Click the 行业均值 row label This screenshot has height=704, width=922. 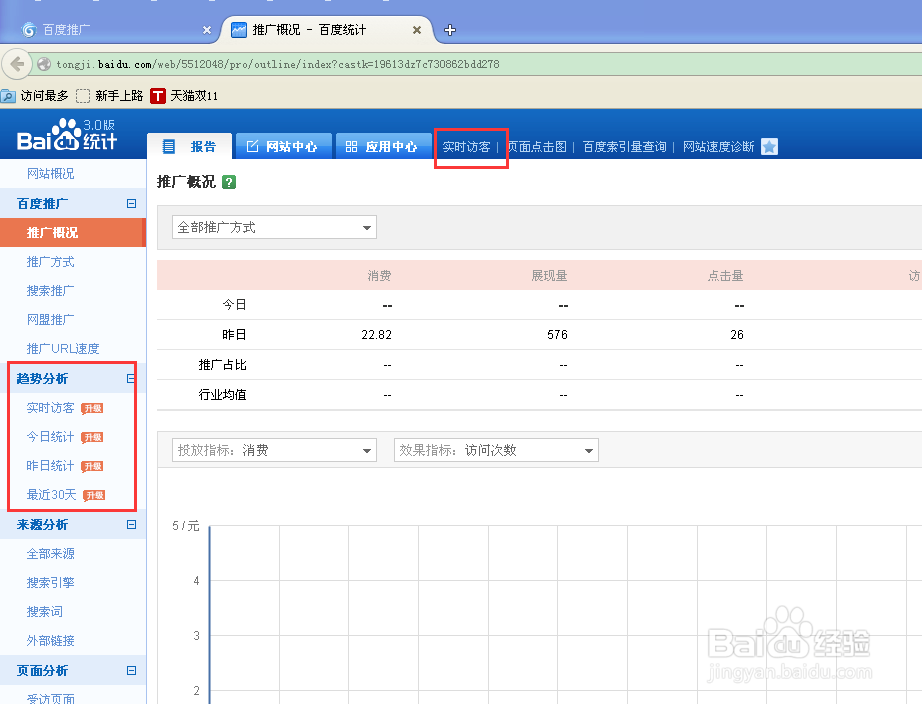tap(222, 395)
